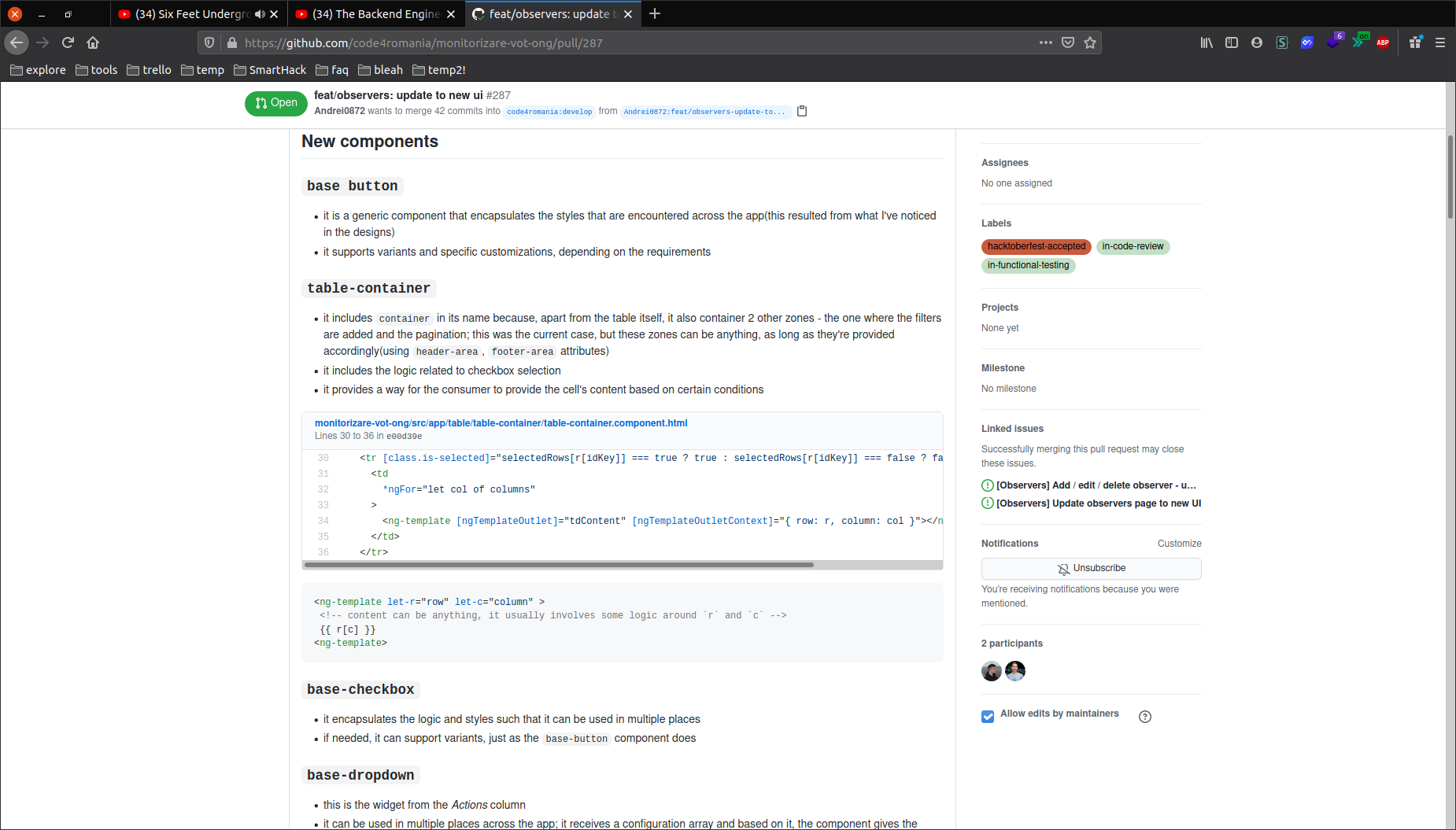
Task: Switch to The Backend Engine tab
Action: click(x=368, y=14)
